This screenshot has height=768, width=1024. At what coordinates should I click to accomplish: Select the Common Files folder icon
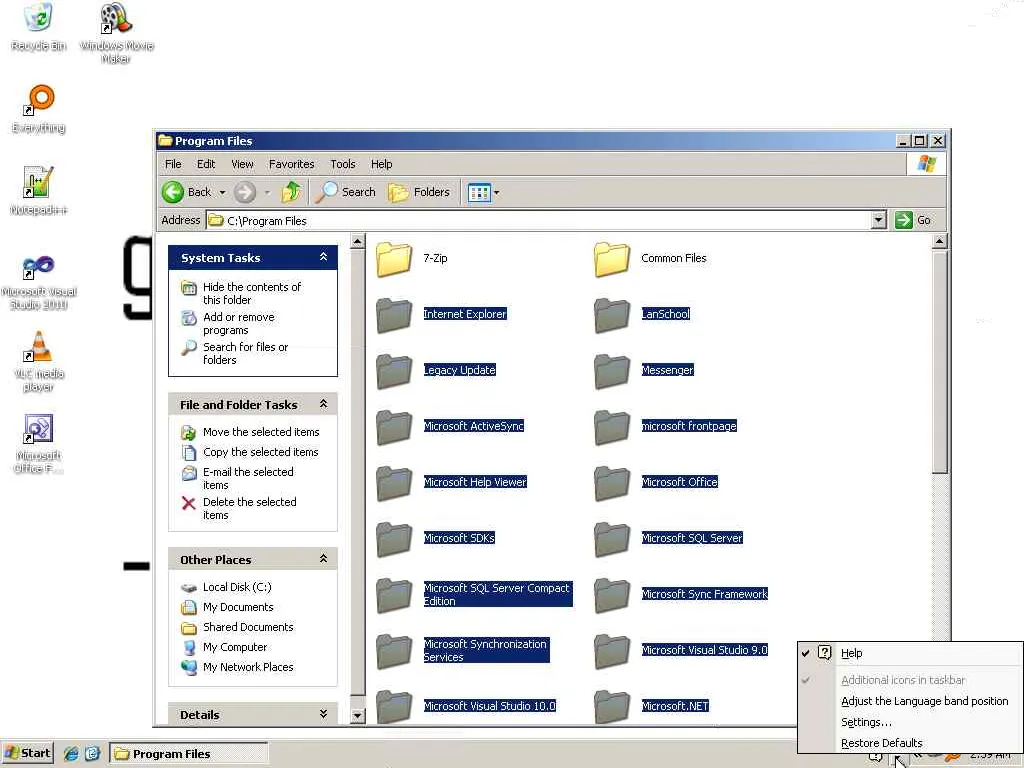pos(612,259)
